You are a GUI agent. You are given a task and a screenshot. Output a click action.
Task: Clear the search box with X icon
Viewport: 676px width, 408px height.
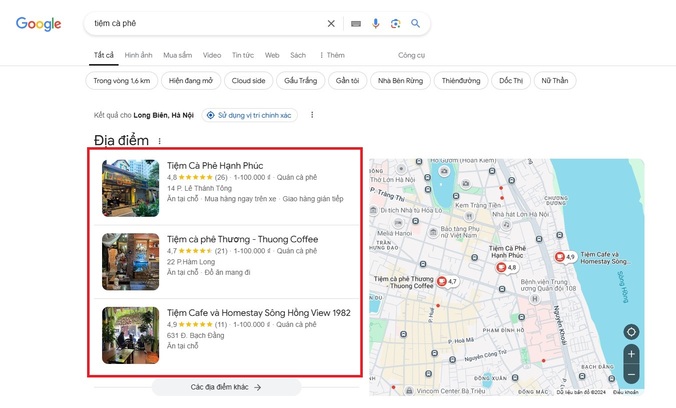click(331, 24)
